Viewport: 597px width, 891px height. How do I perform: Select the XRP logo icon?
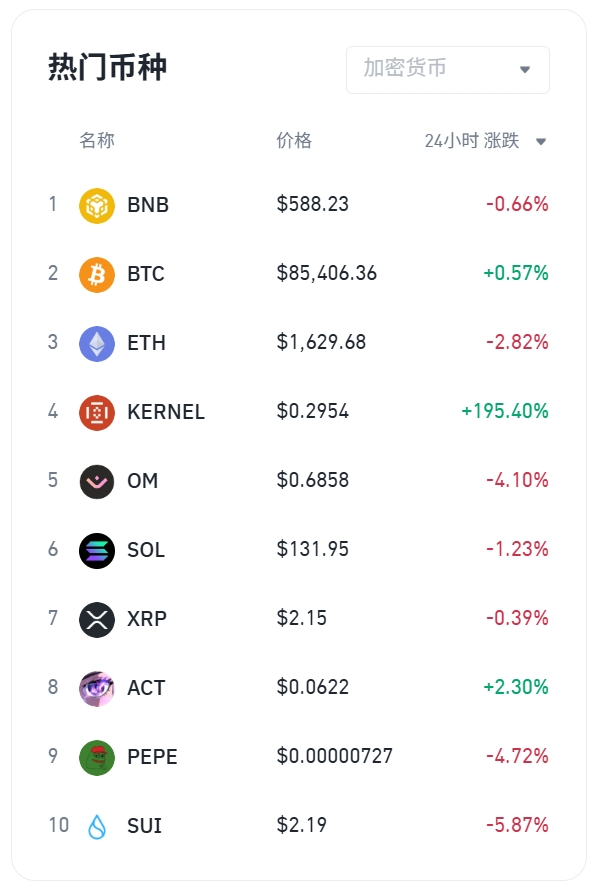click(97, 619)
